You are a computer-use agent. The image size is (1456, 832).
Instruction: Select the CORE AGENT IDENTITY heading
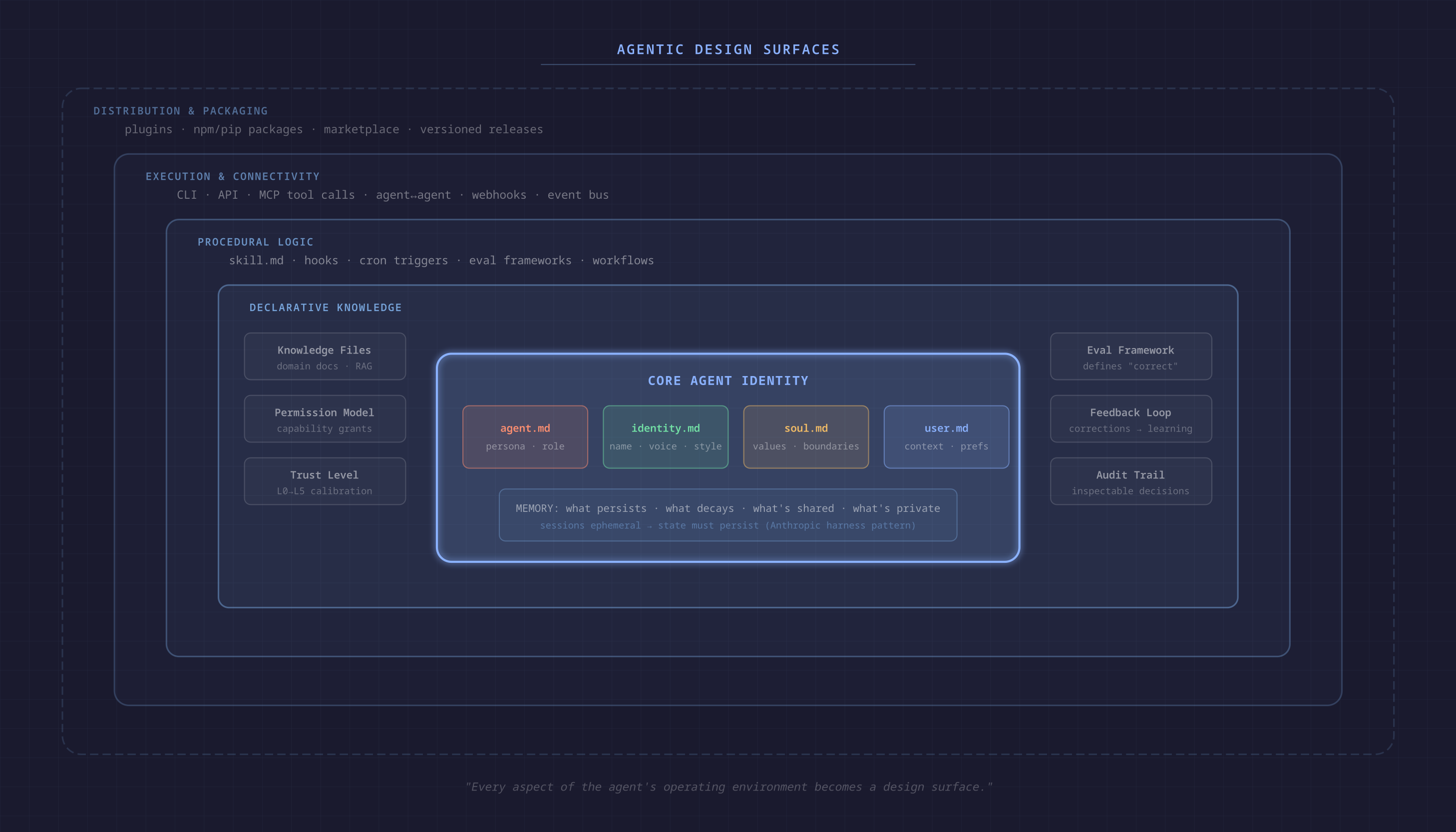coord(728,381)
